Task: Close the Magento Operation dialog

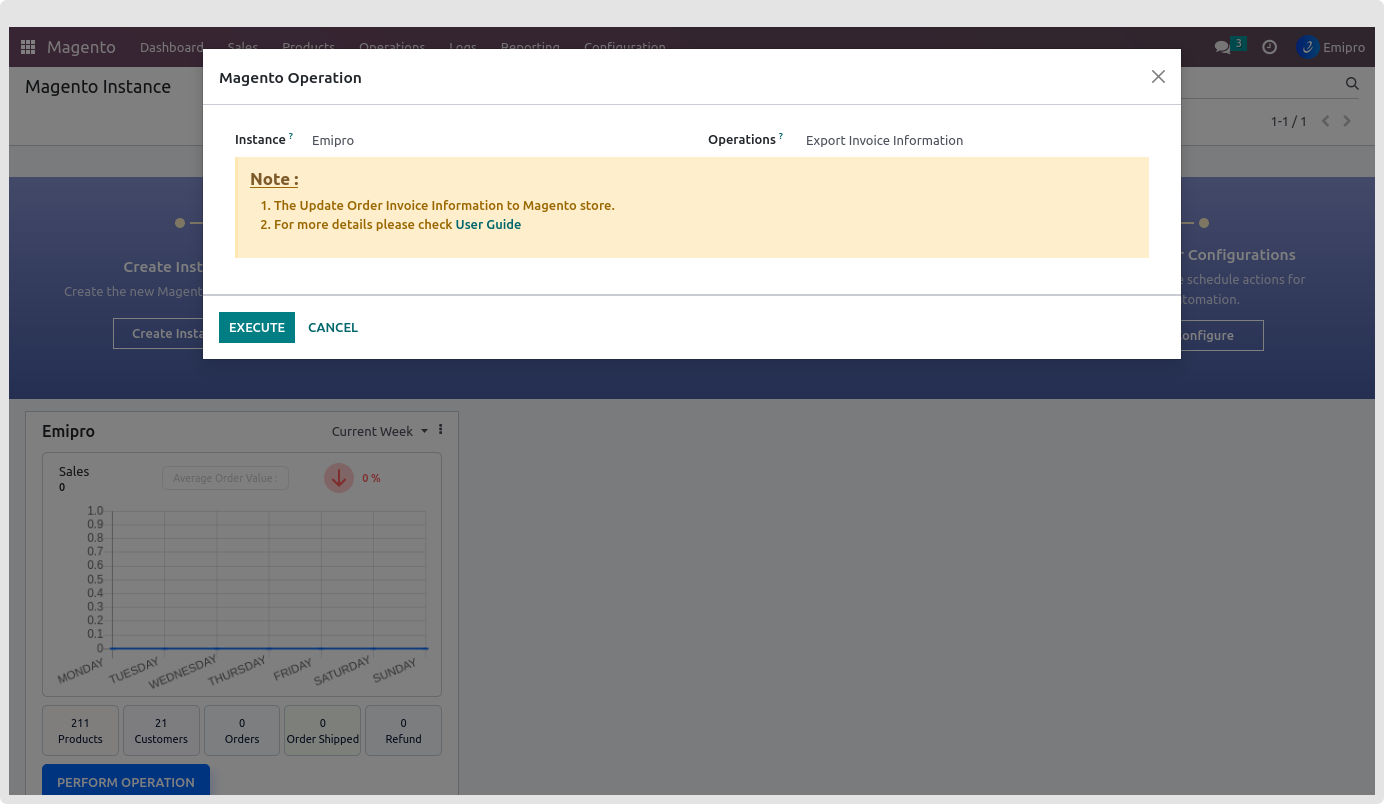Action: [1158, 77]
